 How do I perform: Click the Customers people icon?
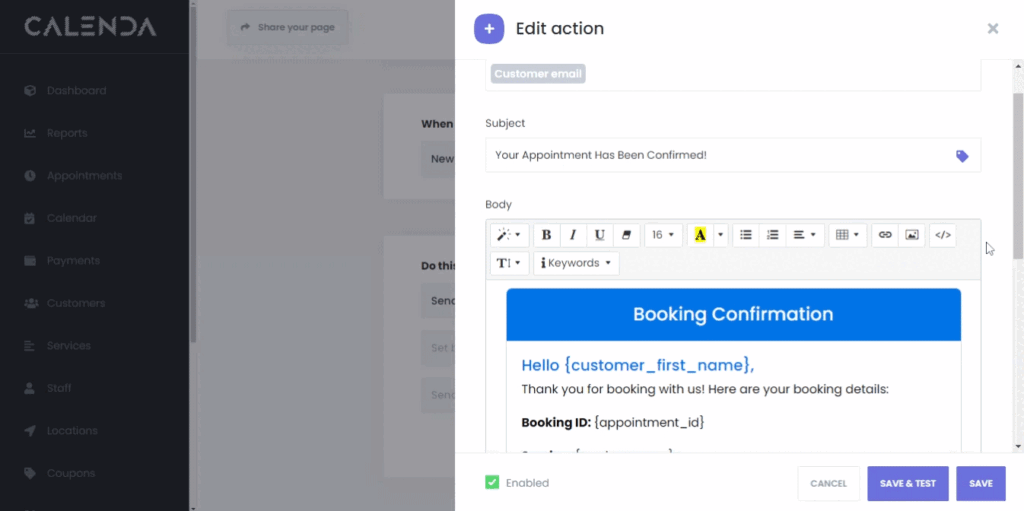click(31, 303)
